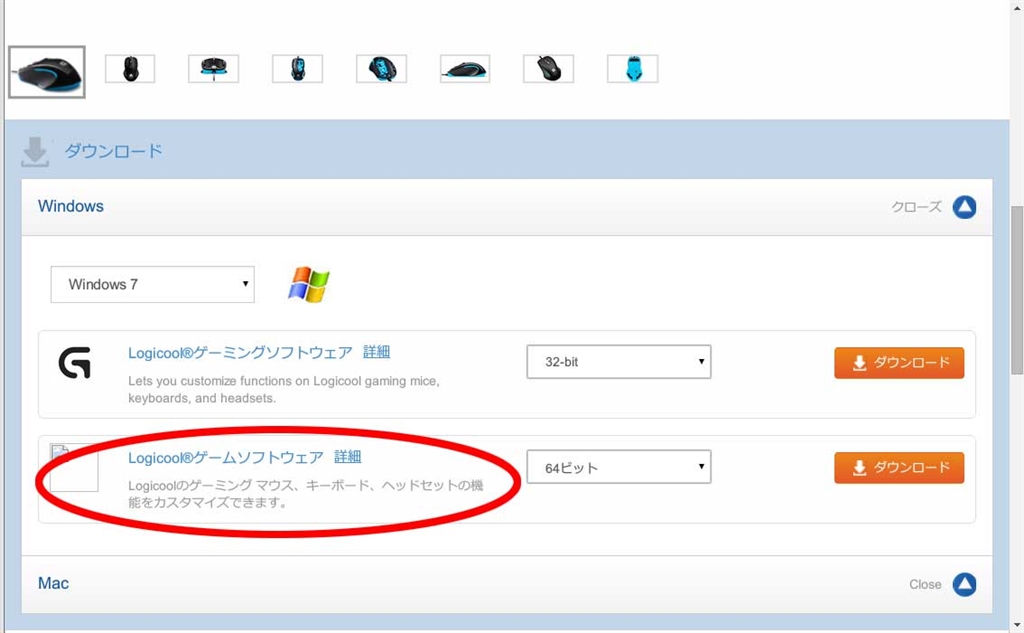This screenshot has height=633, width=1024.
Task: Open 詳細 link for ゲーミングソフトウェア
Action: [376, 352]
